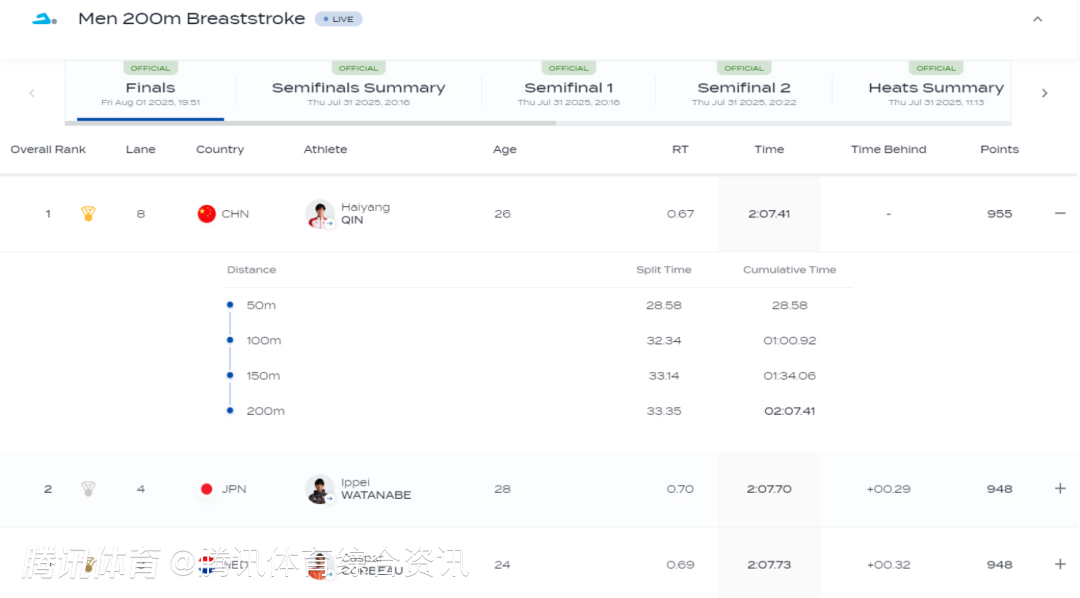Switch to Semifinal 2 tab
The width and height of the screenshot is (1080, 598).
click(744, 90)
